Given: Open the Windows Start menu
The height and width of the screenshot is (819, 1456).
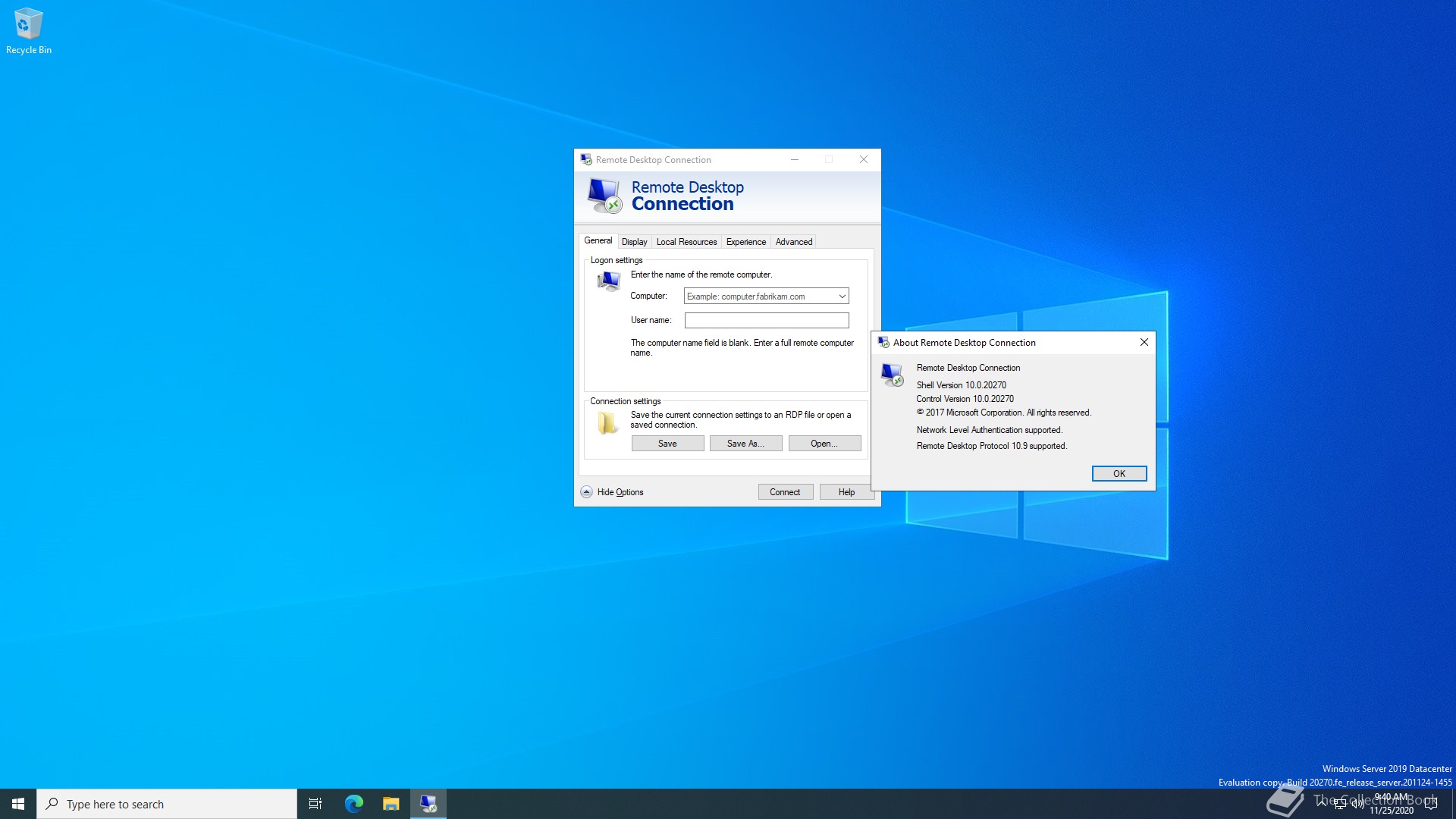Looking at the screenshot, I should (18, 804).
